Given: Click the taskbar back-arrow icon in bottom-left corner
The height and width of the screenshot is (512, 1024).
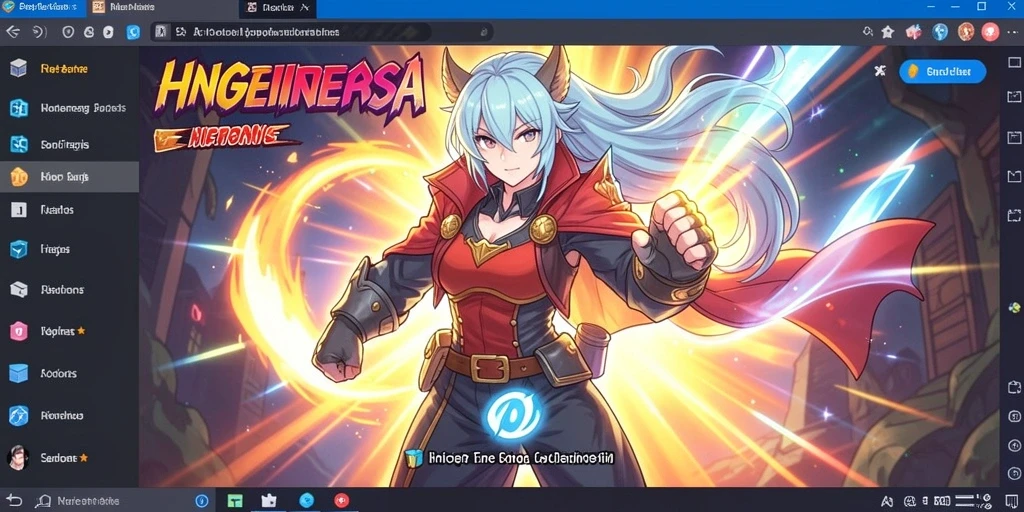Looking at the screenshot, I should coord(14,501).
